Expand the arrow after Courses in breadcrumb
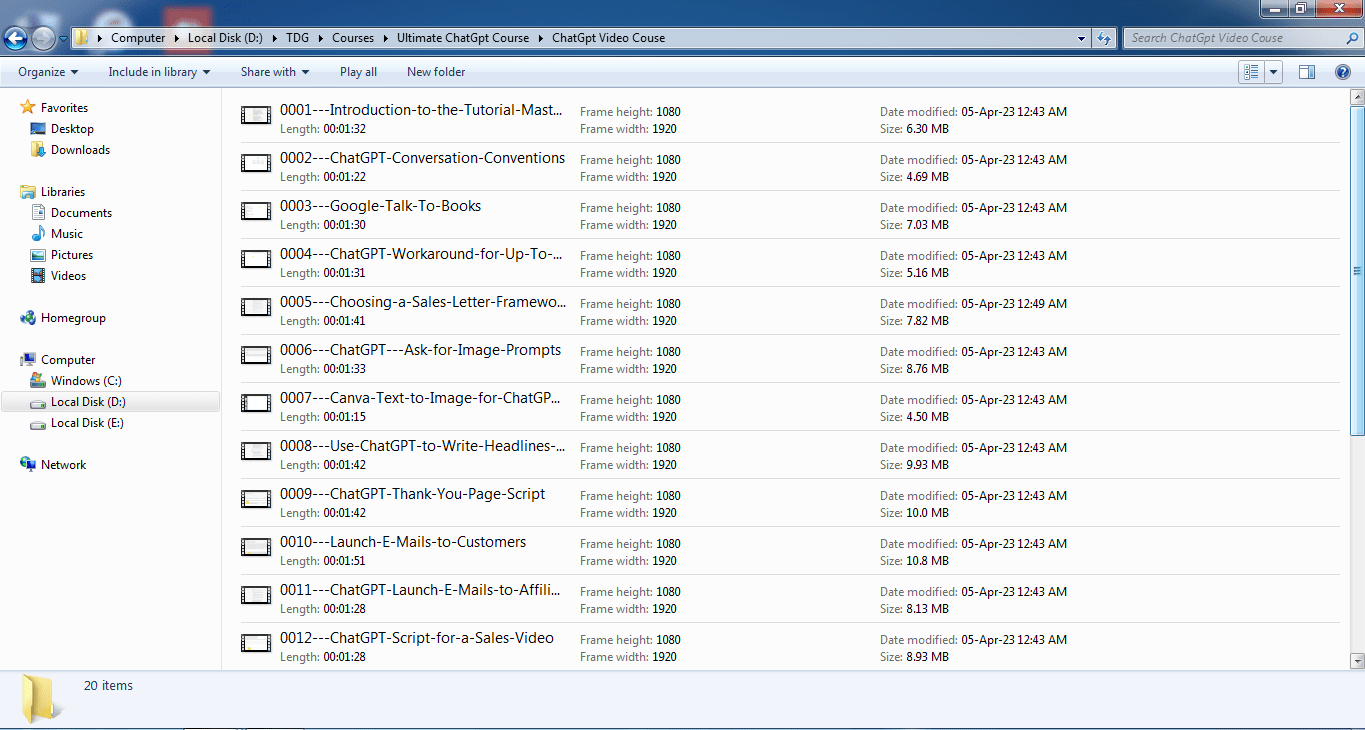 385,38
